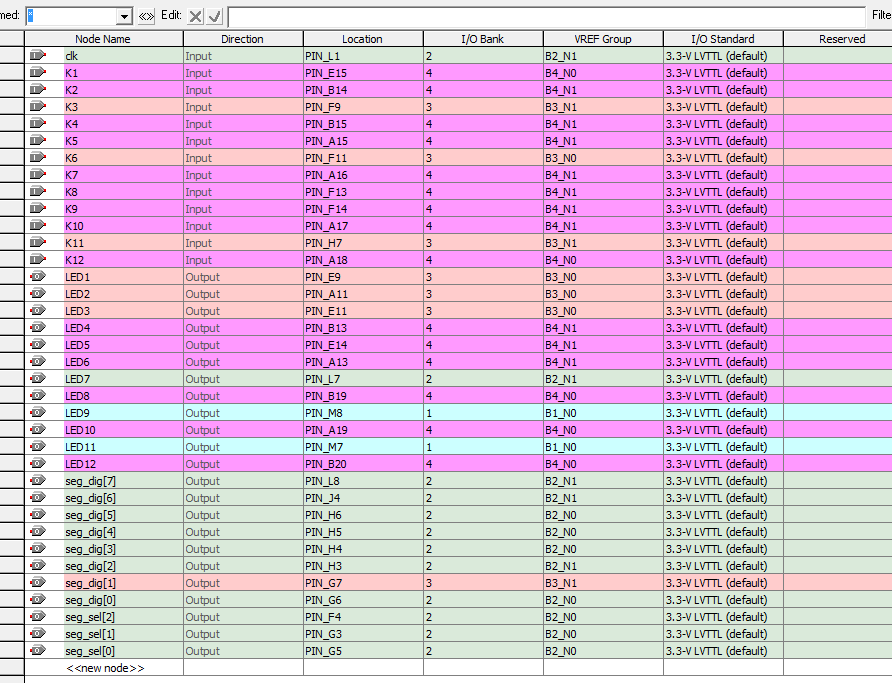
Task: Select the PIN_A16 location cell
Action: tap(363, 175)
